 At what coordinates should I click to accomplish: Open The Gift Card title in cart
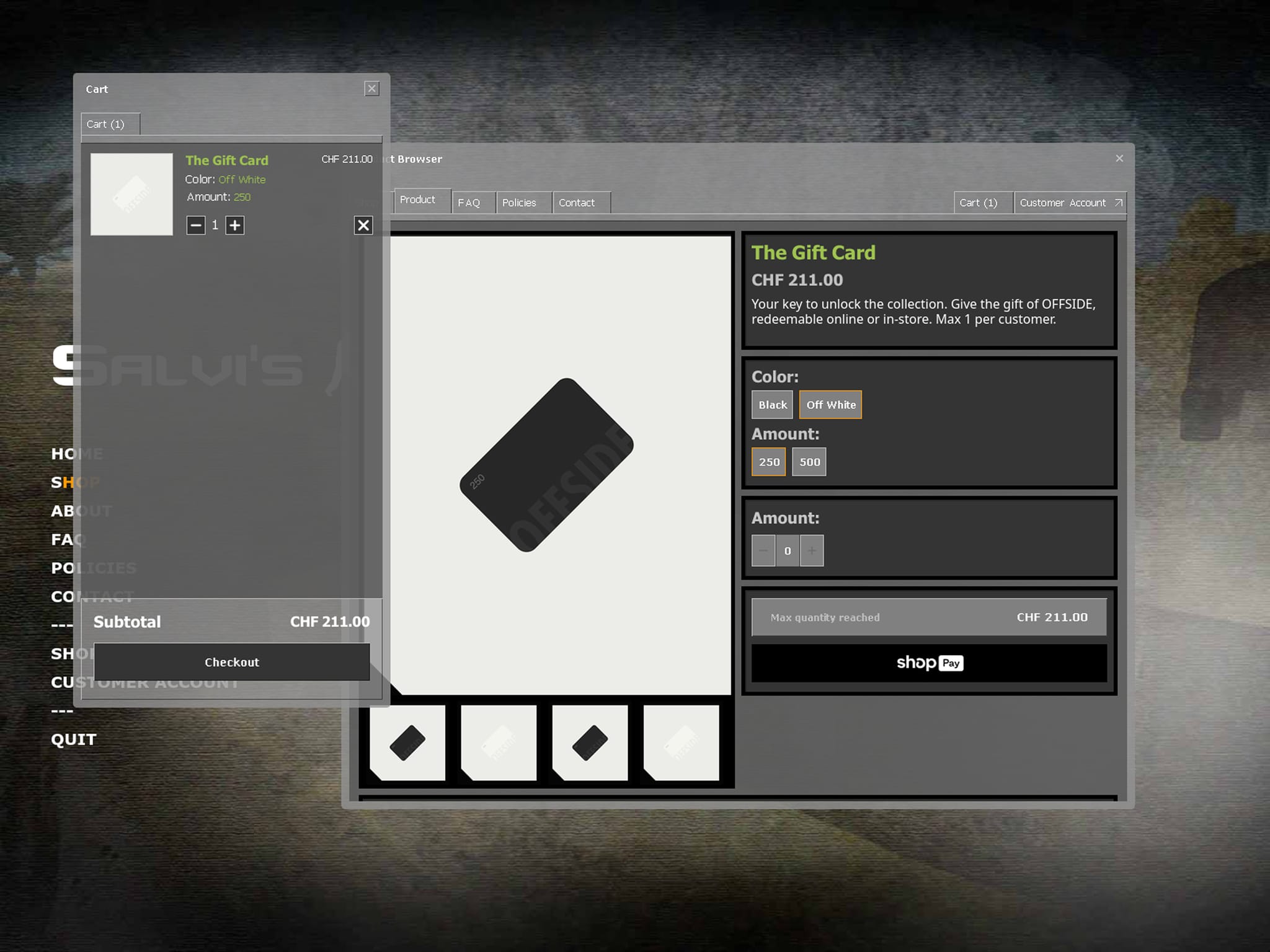click(x=226, y=161)
